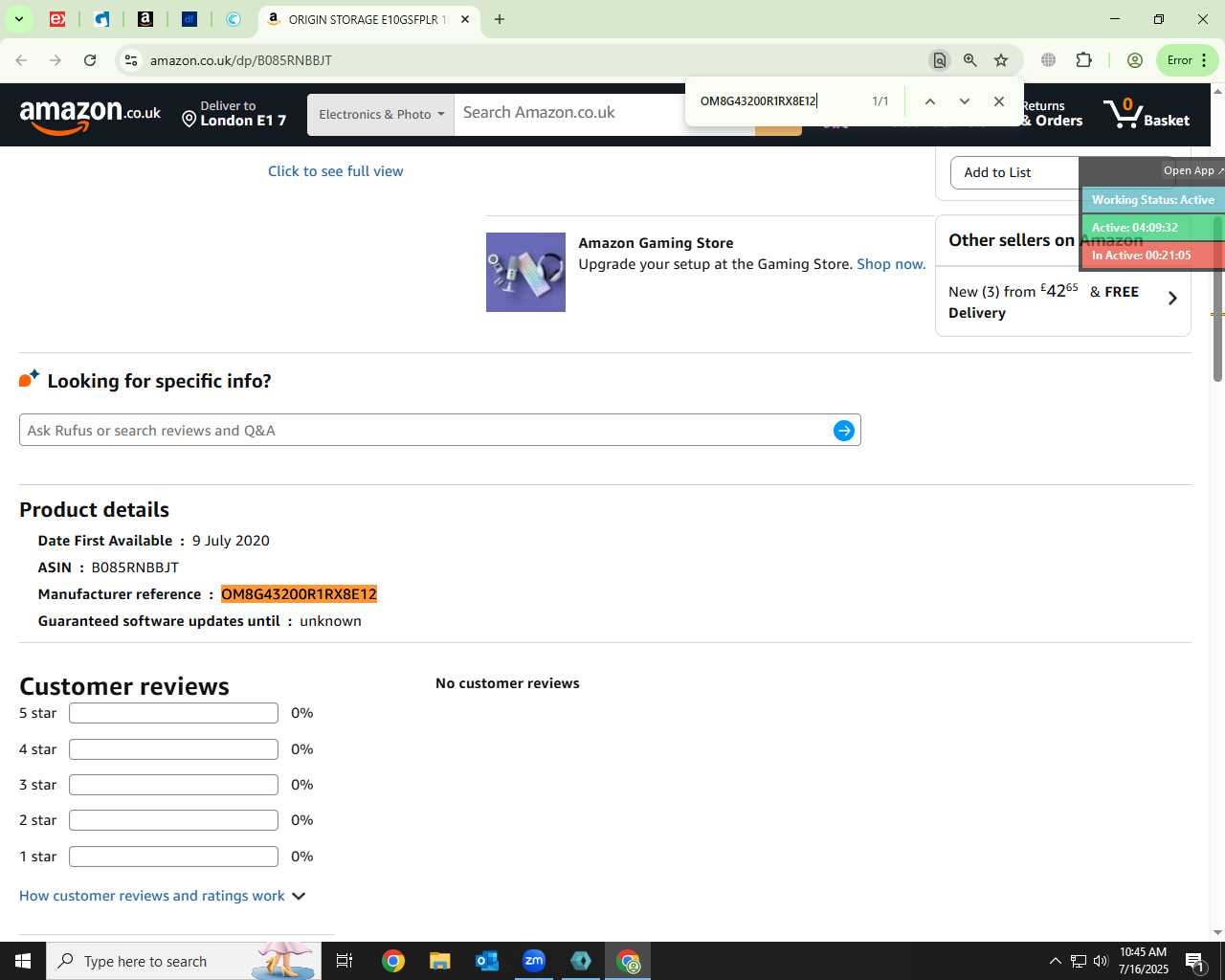Open Returns & Orders

(1051, 114)
